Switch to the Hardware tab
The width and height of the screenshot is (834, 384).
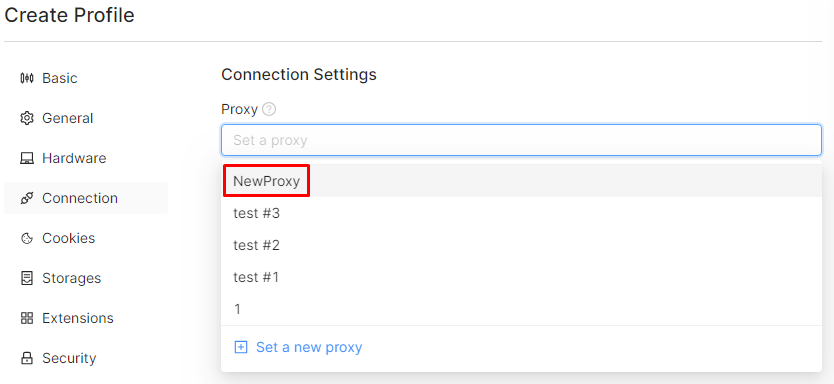86,158
